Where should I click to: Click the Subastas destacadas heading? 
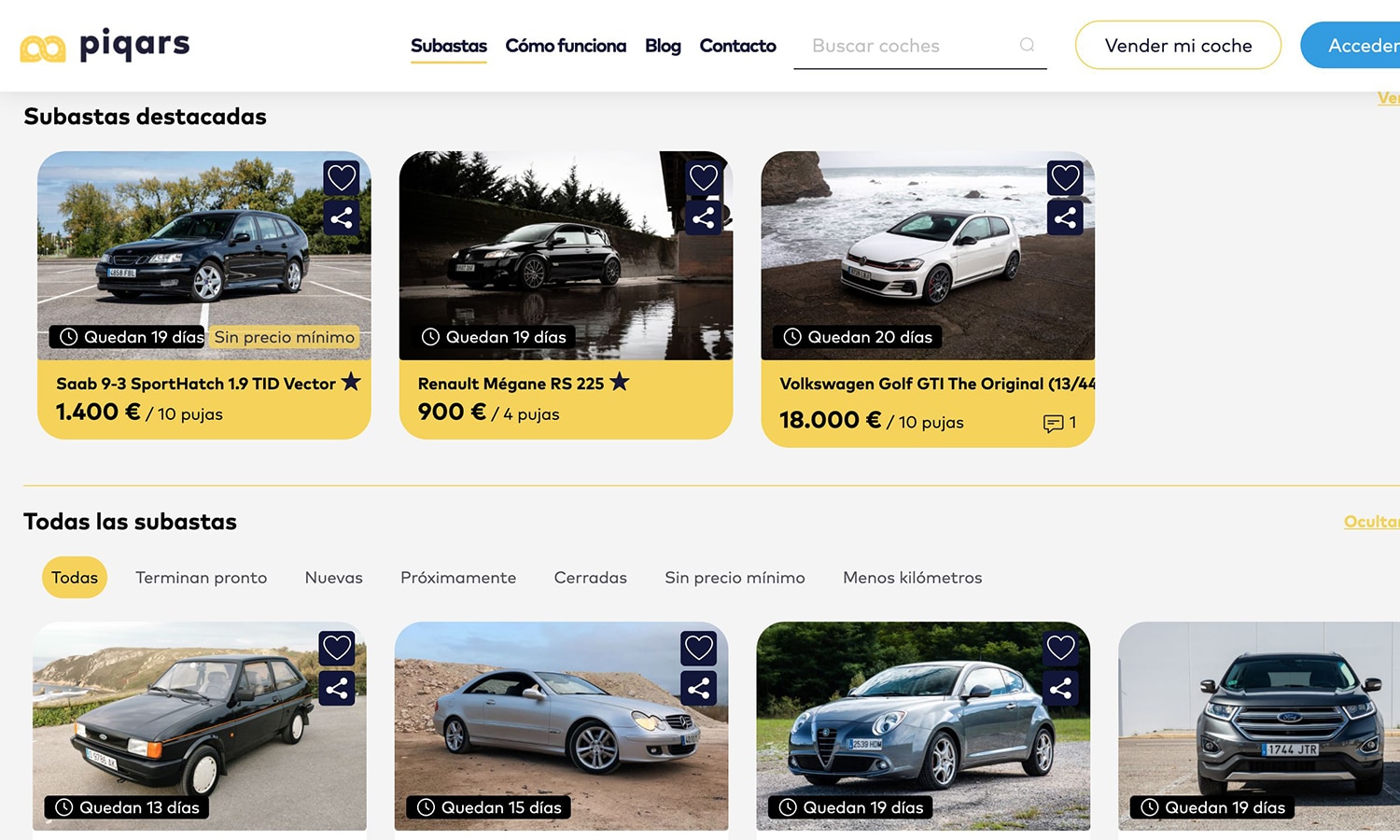click(145, 117)
